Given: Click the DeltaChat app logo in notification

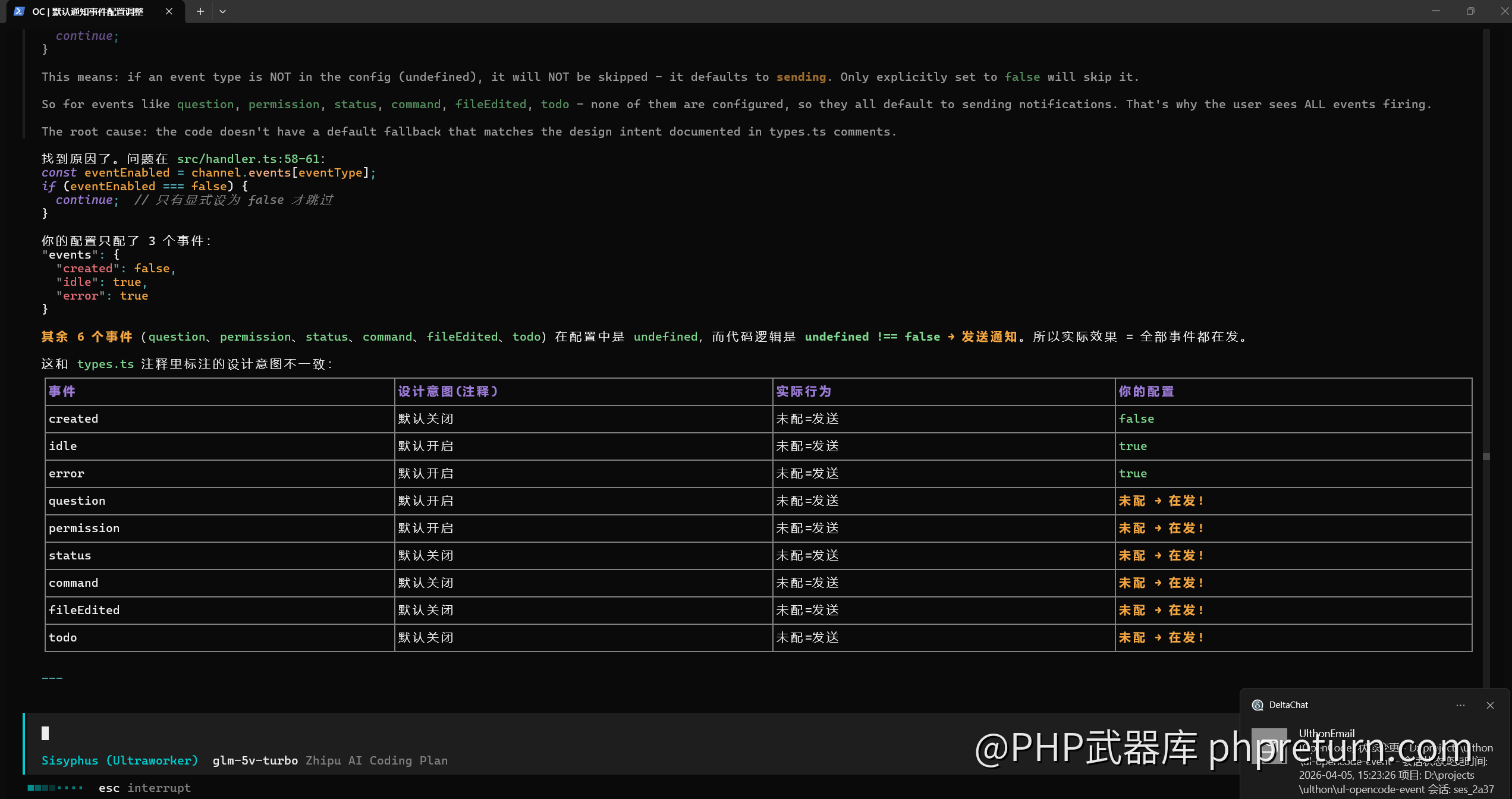Looking at the screenshot, I should (x=1258, y=705).
